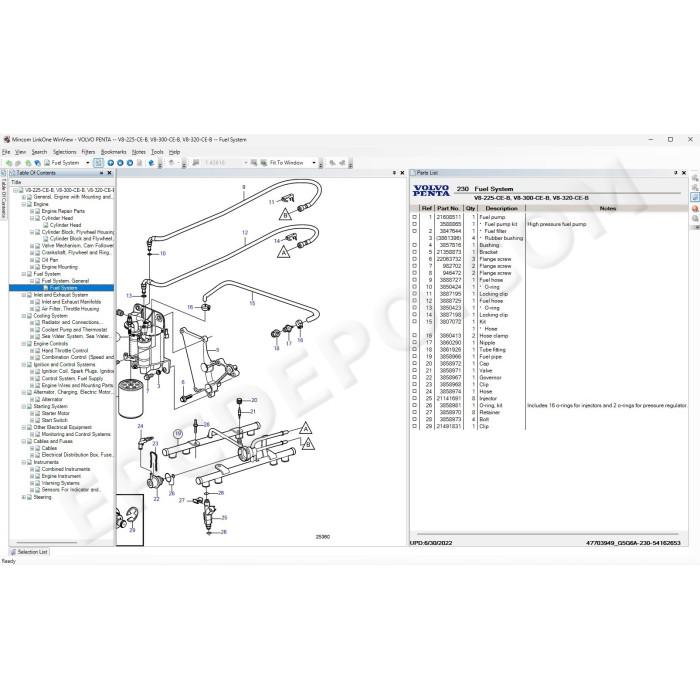Click callout 19 circled on the diagram
Image resolution: width=700 pixels, height=700 pixels.
(178, 433)
